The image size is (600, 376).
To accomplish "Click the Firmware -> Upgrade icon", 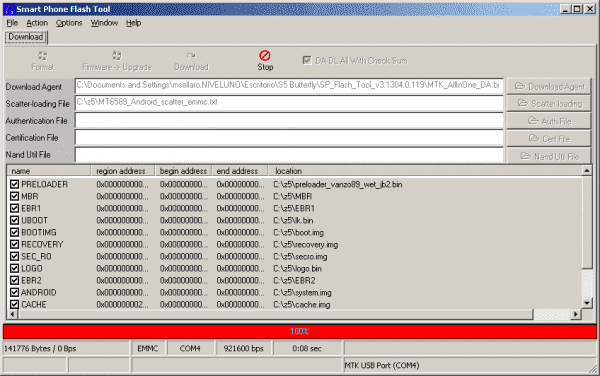I will click(117, 56).
